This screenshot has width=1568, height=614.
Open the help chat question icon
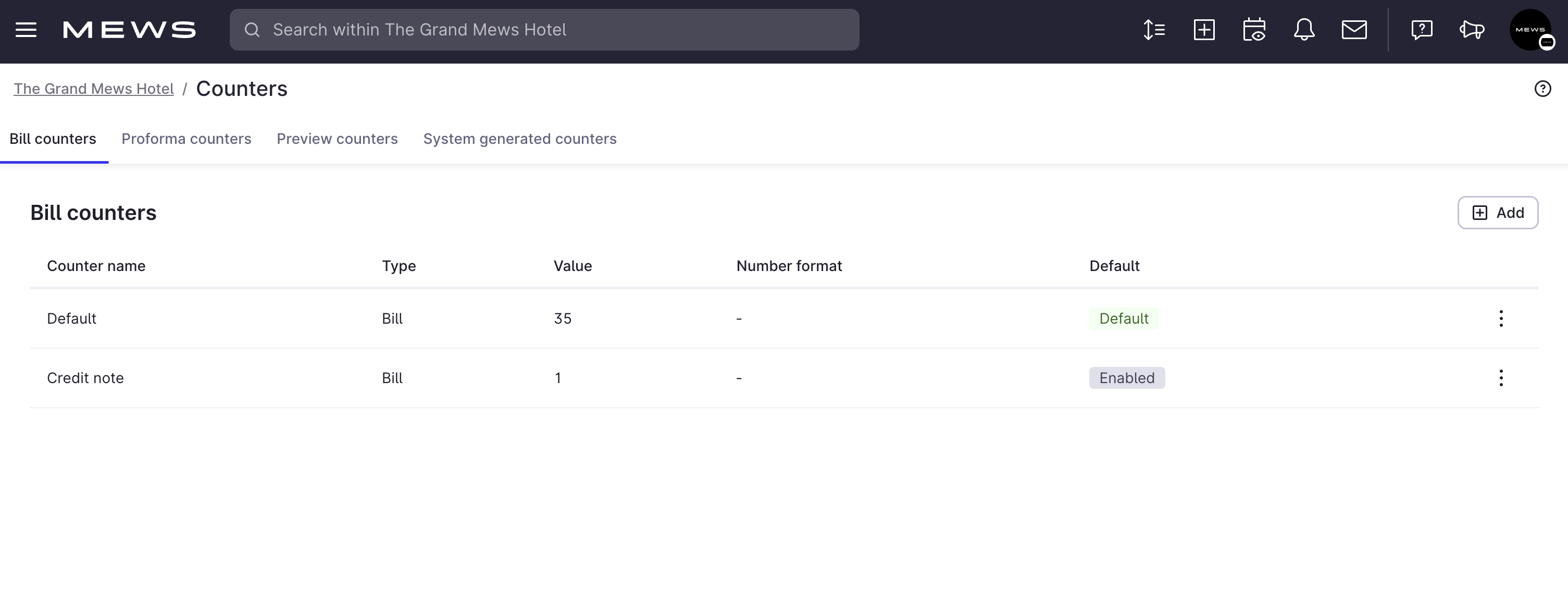pos(1421,30)
